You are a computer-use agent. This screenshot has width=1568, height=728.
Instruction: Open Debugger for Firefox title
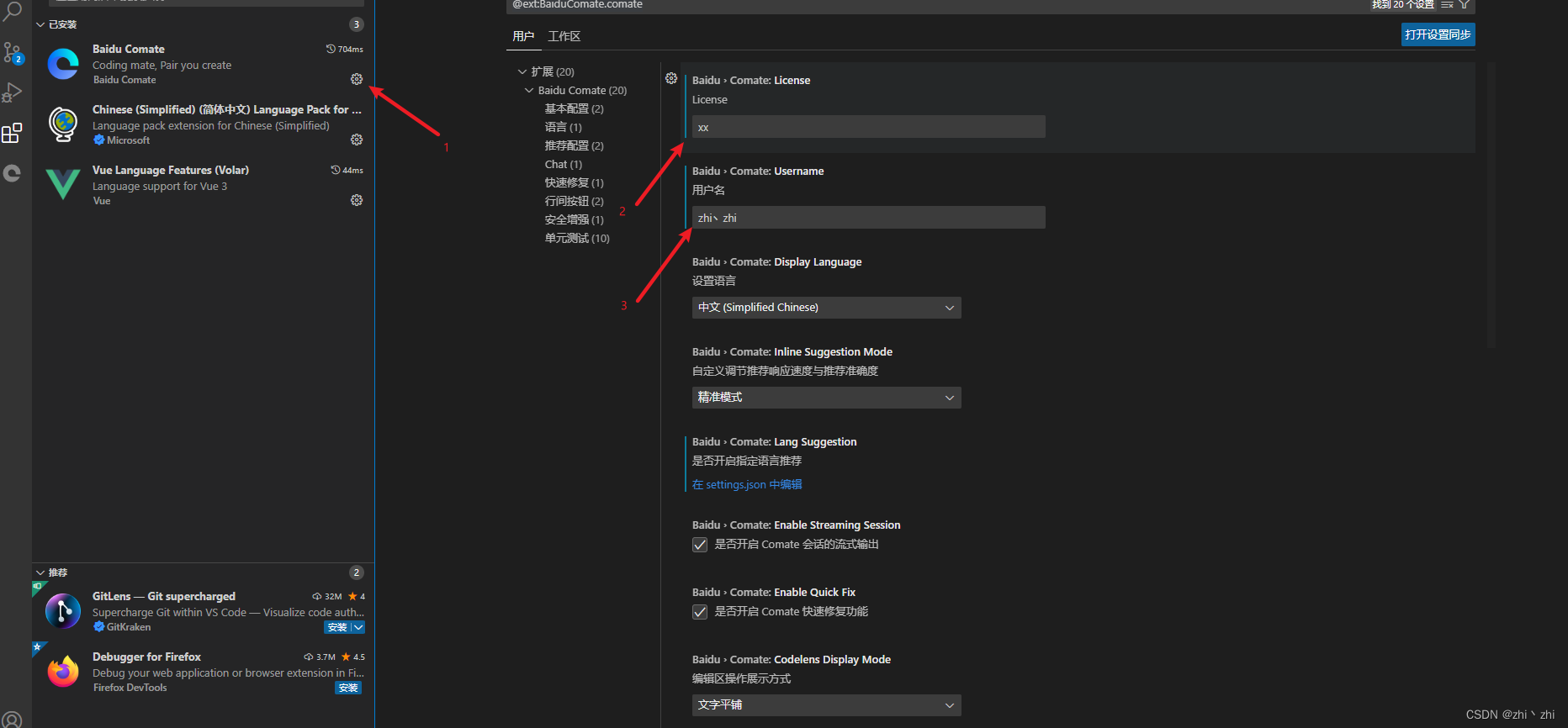pos(146,657)
